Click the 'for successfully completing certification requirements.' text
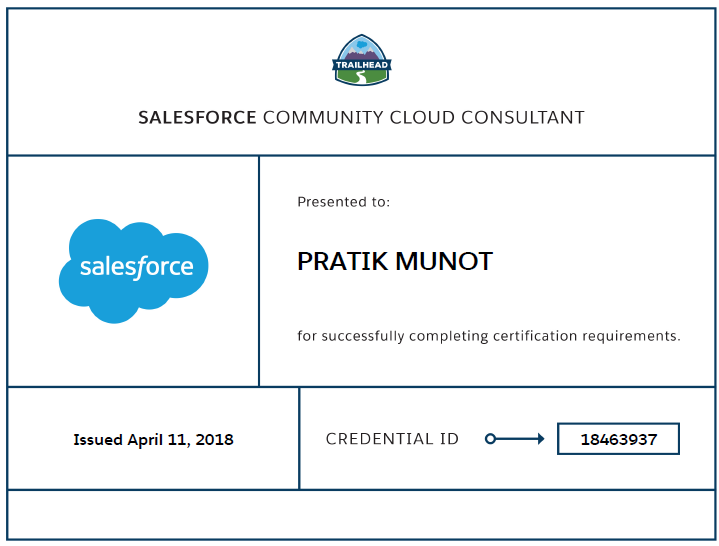 (489, 336)
